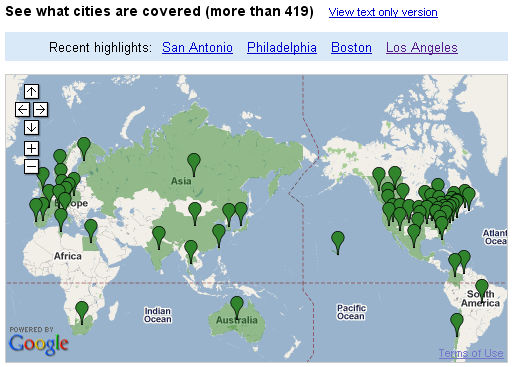Open the Boston highlight link
Screen dimensions: 513x367
point(351,47)
